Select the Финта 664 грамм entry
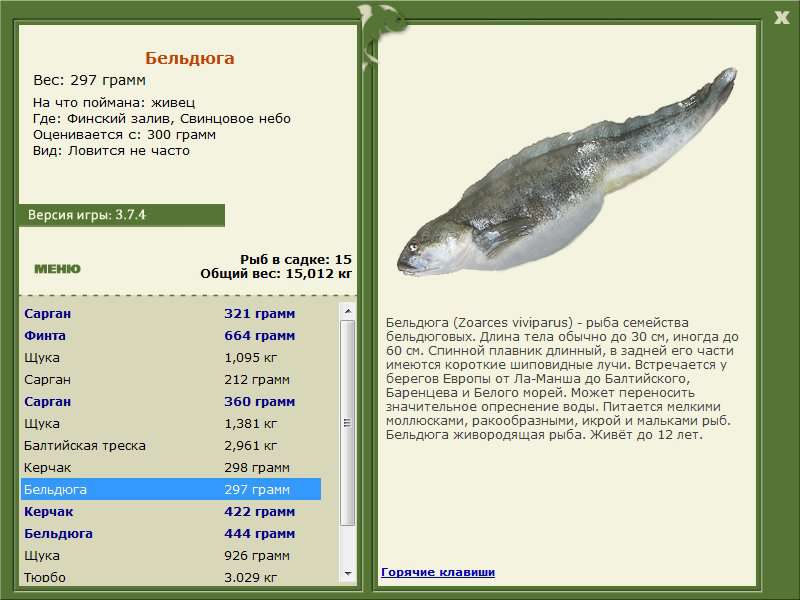Image resolution: width=800 pixels, height=600 pixels. [170, 336]
